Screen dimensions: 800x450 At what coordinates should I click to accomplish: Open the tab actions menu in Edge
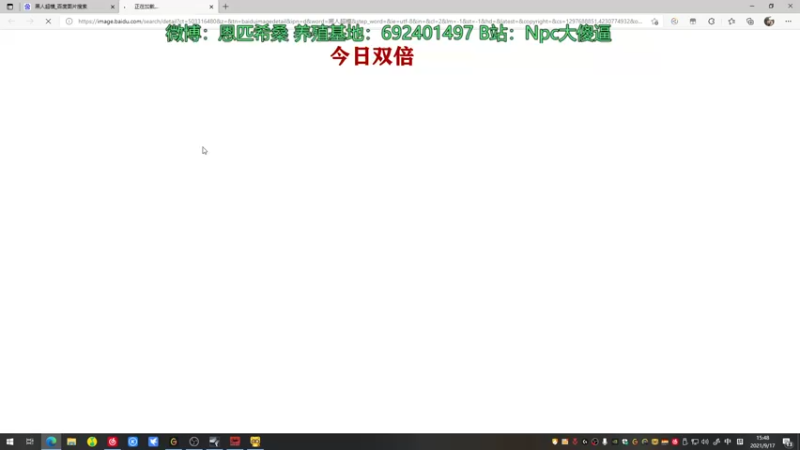click(10, 7)
